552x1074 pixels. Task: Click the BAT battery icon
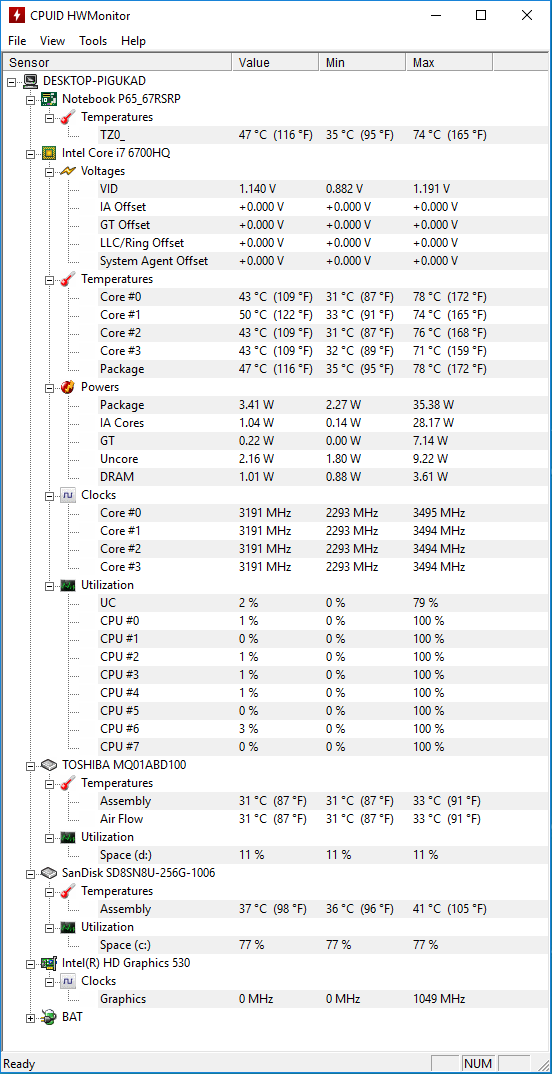pos(49,1017)
